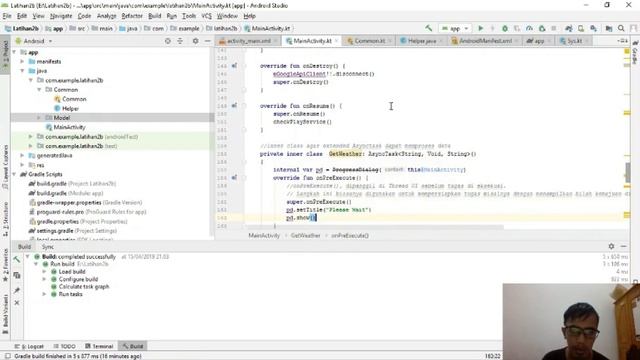Open the Tools menu

[189, 16]
